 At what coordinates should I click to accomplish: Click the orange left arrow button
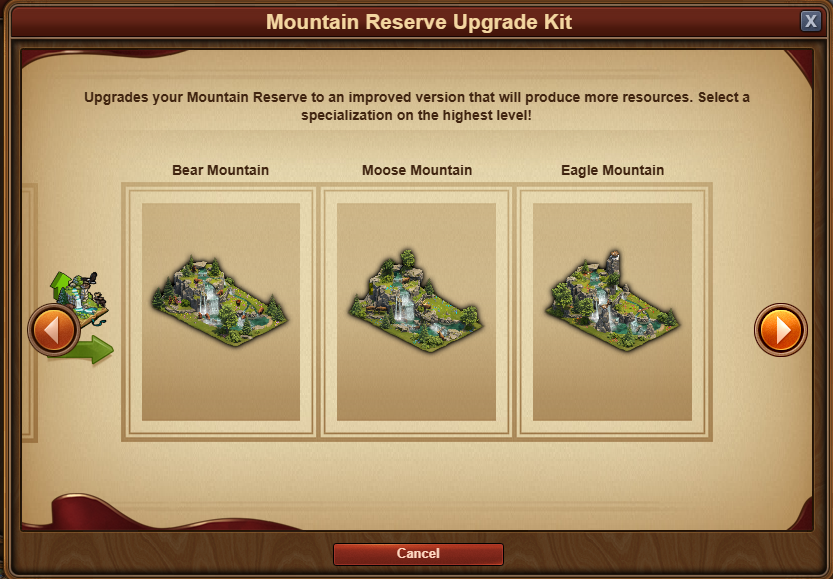[54, 330]
